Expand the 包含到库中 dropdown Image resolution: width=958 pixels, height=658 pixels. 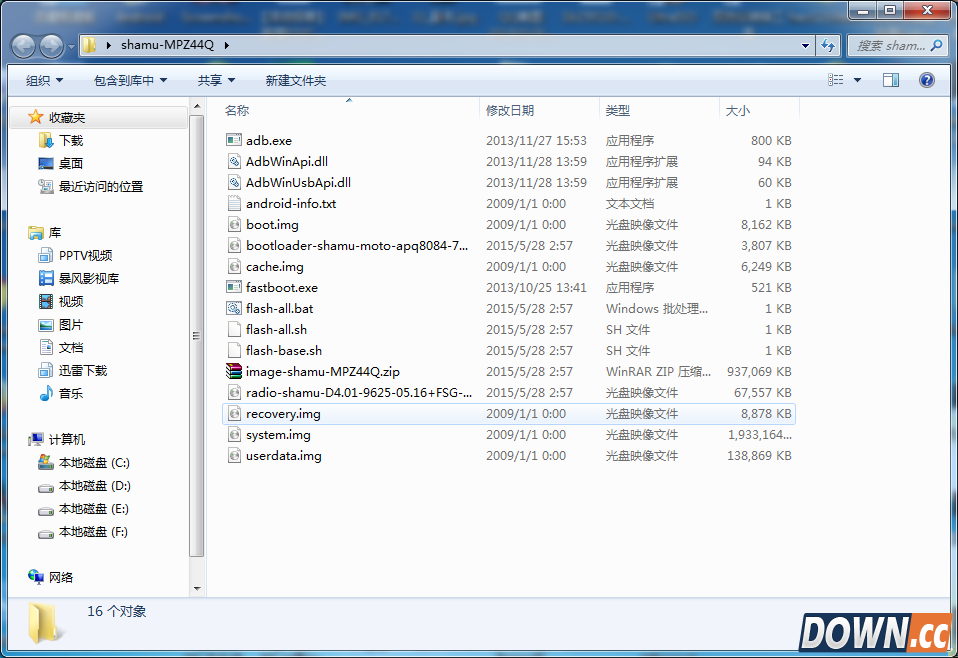130,80
